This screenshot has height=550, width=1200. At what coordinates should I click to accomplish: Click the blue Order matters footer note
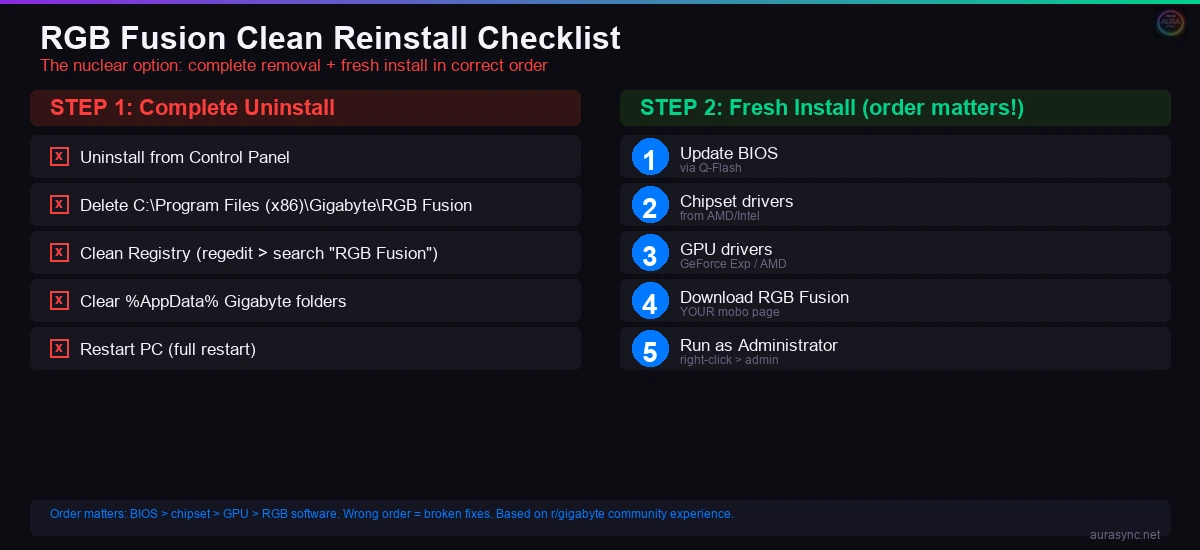(x=391, y=514)
